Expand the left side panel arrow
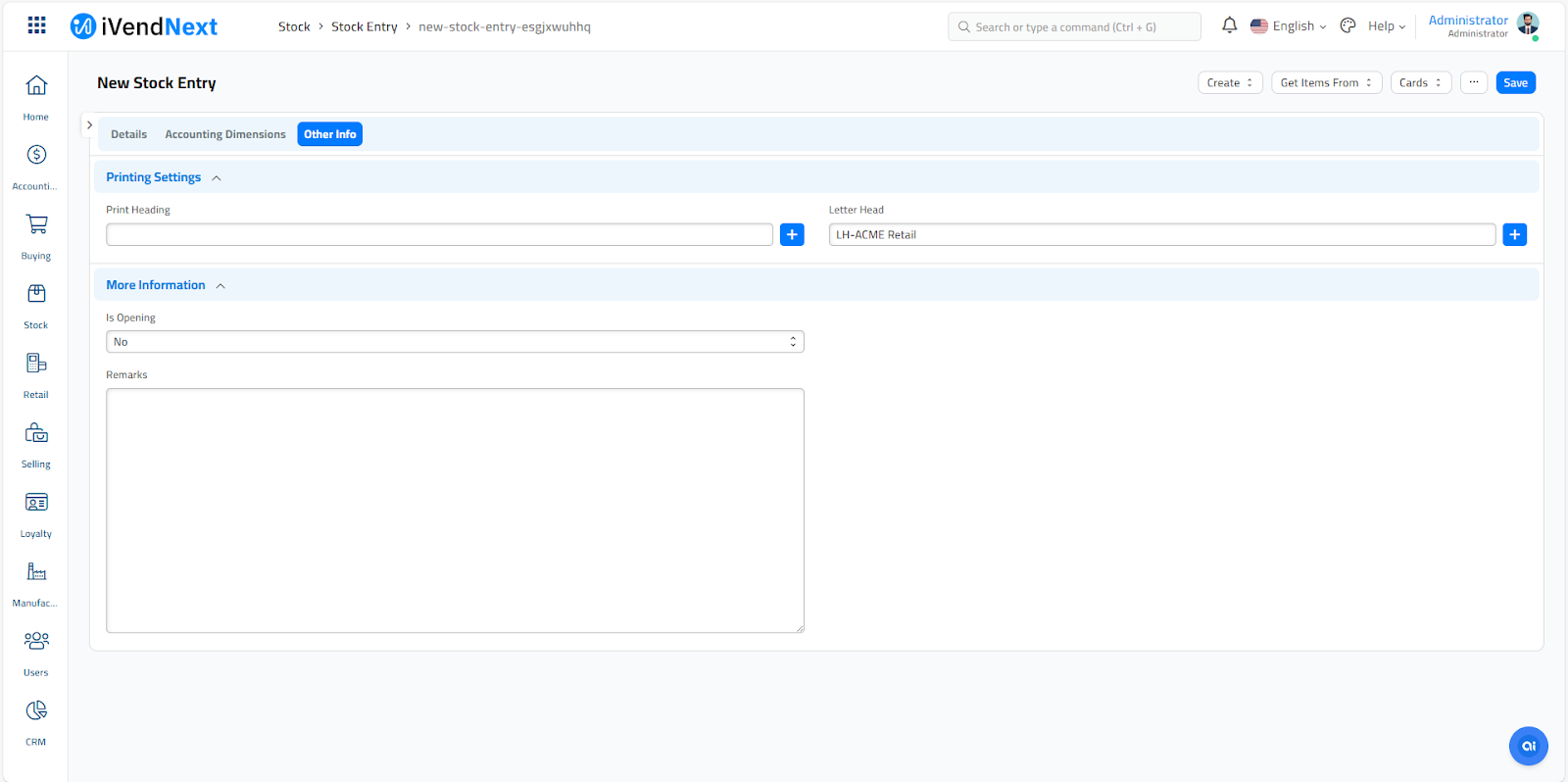1568x782 pixels. point(89,125)
